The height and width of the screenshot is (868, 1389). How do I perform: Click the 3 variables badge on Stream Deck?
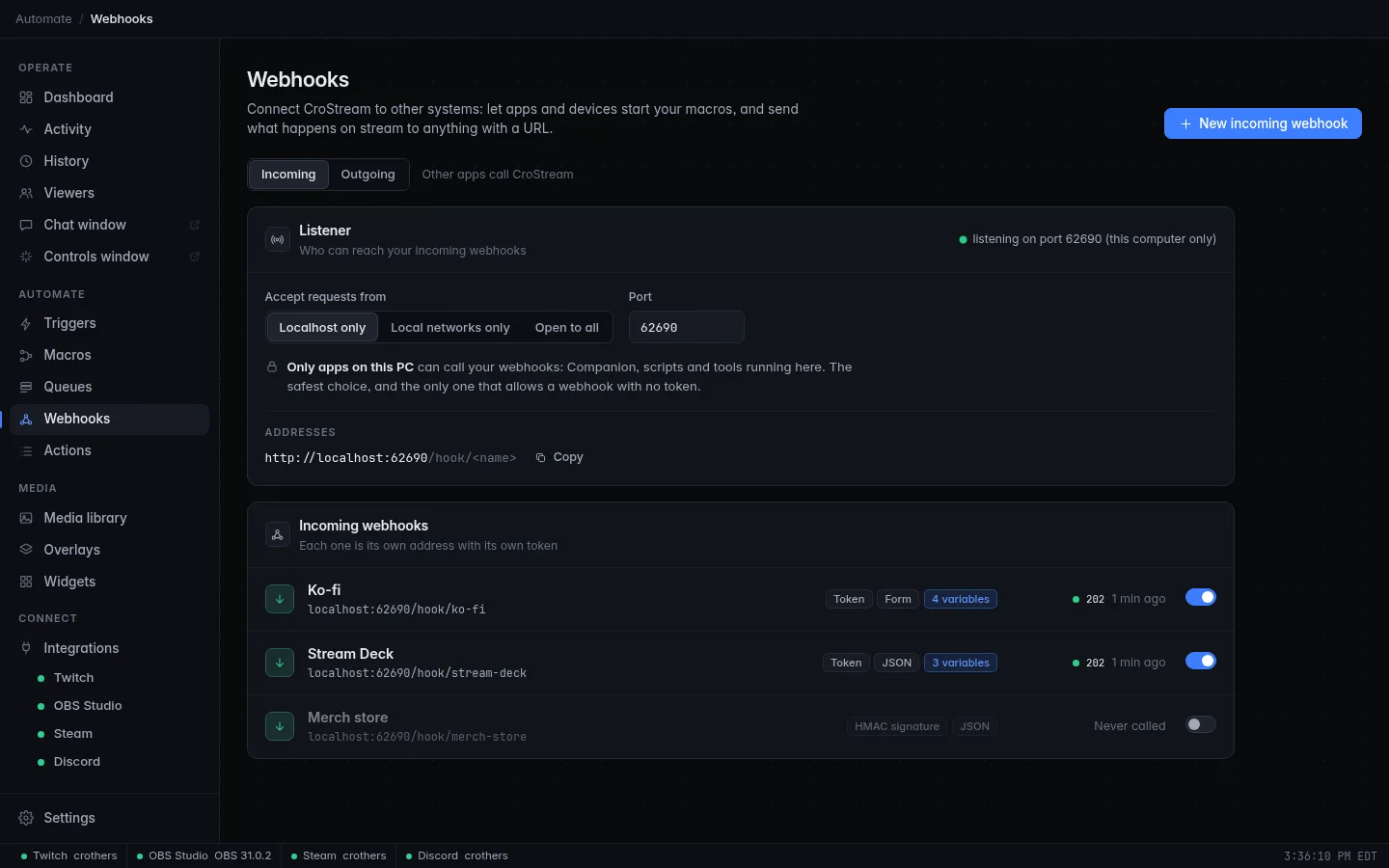coord(961,663)
